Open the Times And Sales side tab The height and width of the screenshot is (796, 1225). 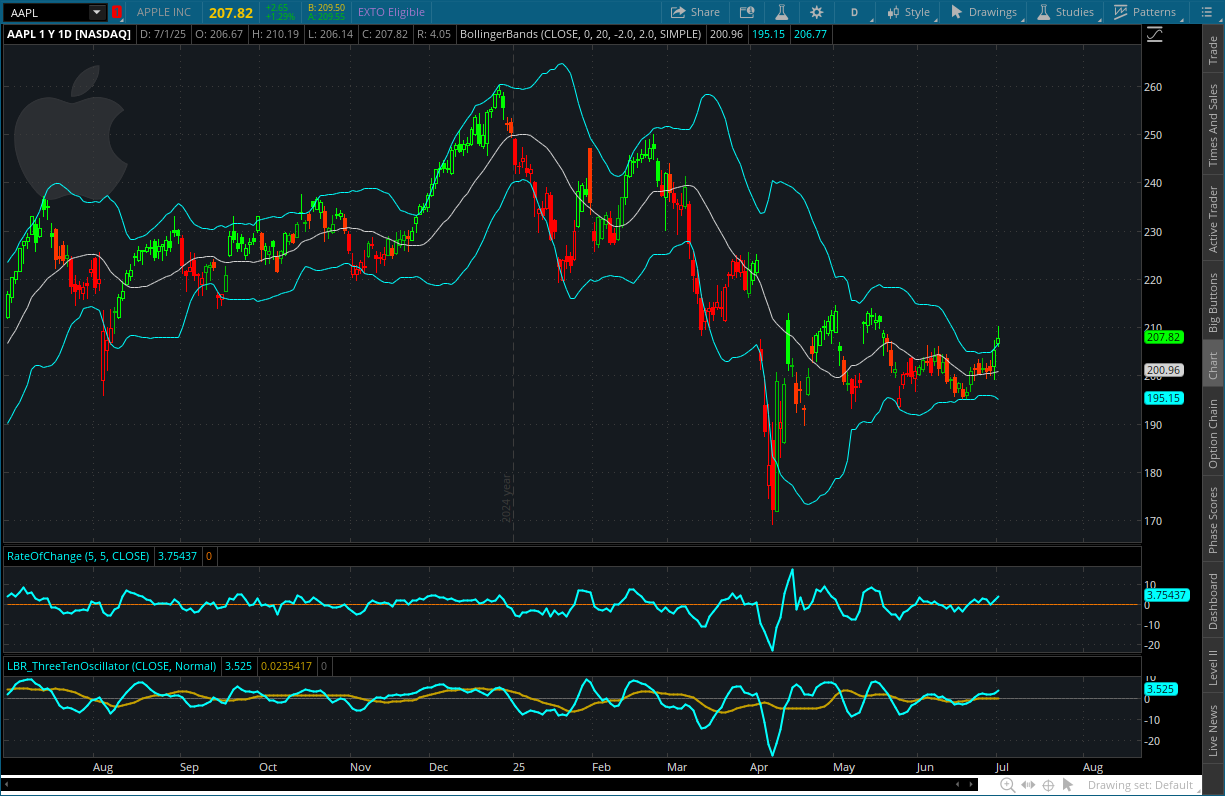[1213, 124]
